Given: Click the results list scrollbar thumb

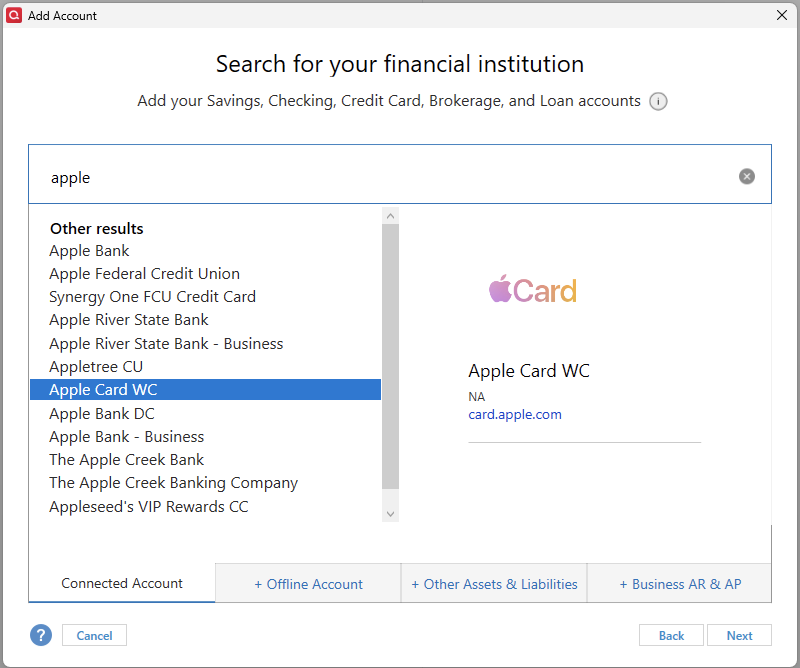Looking at the screenshot, I should tap(390, 357).
